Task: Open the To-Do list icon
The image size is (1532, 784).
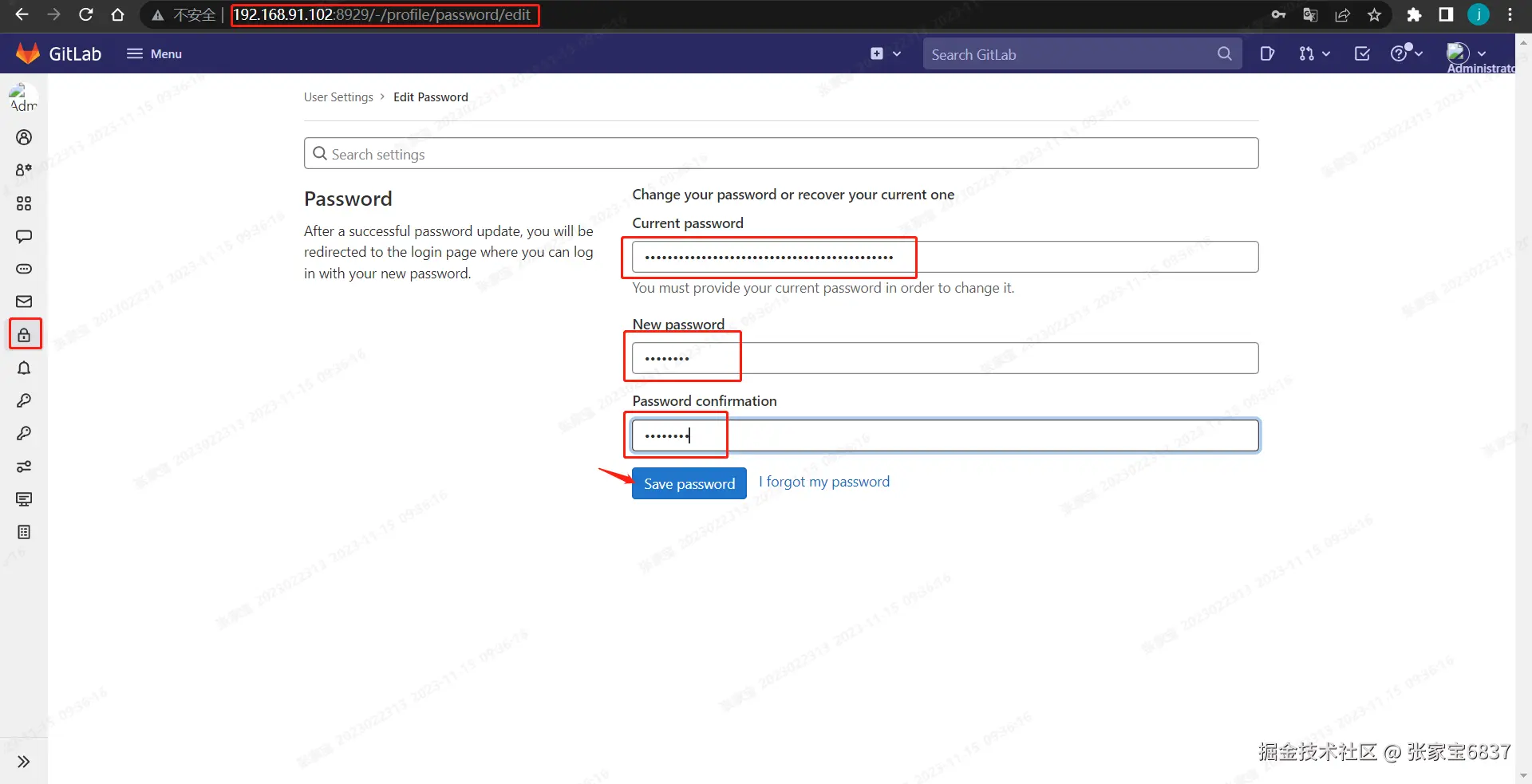Action: (x=1362, y=53)
